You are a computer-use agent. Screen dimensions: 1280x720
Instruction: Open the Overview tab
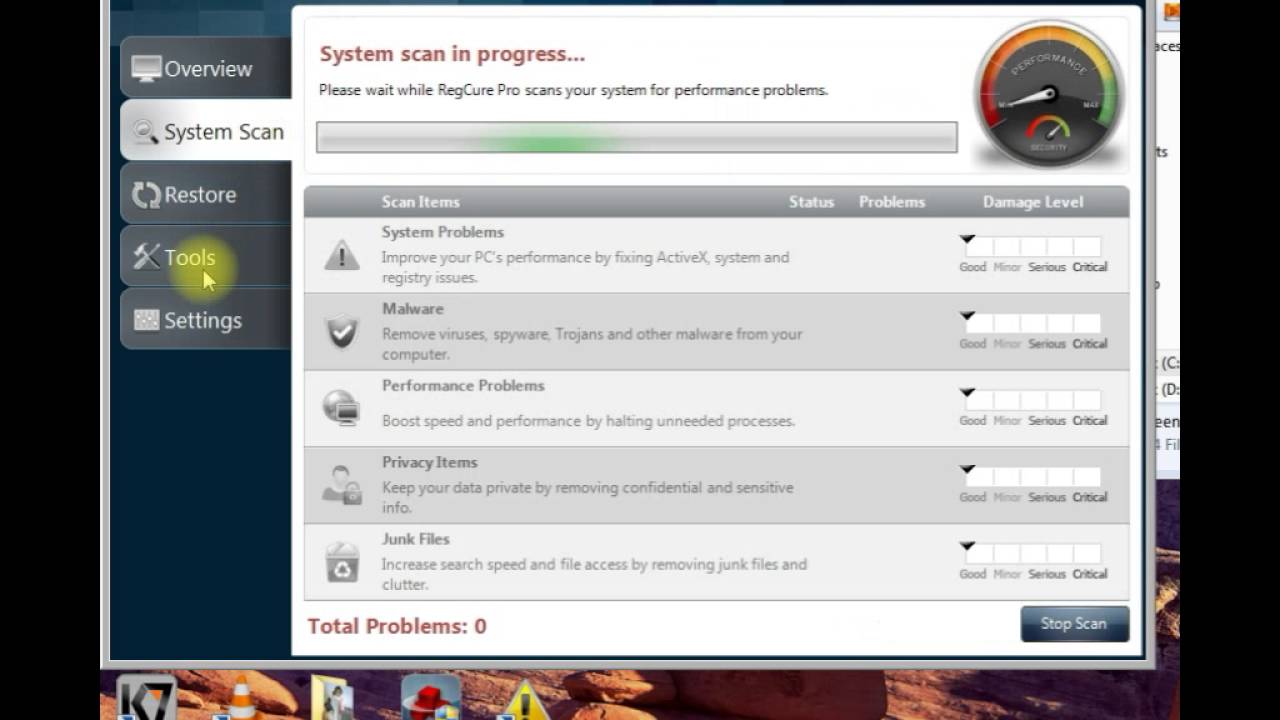point(206,68)
